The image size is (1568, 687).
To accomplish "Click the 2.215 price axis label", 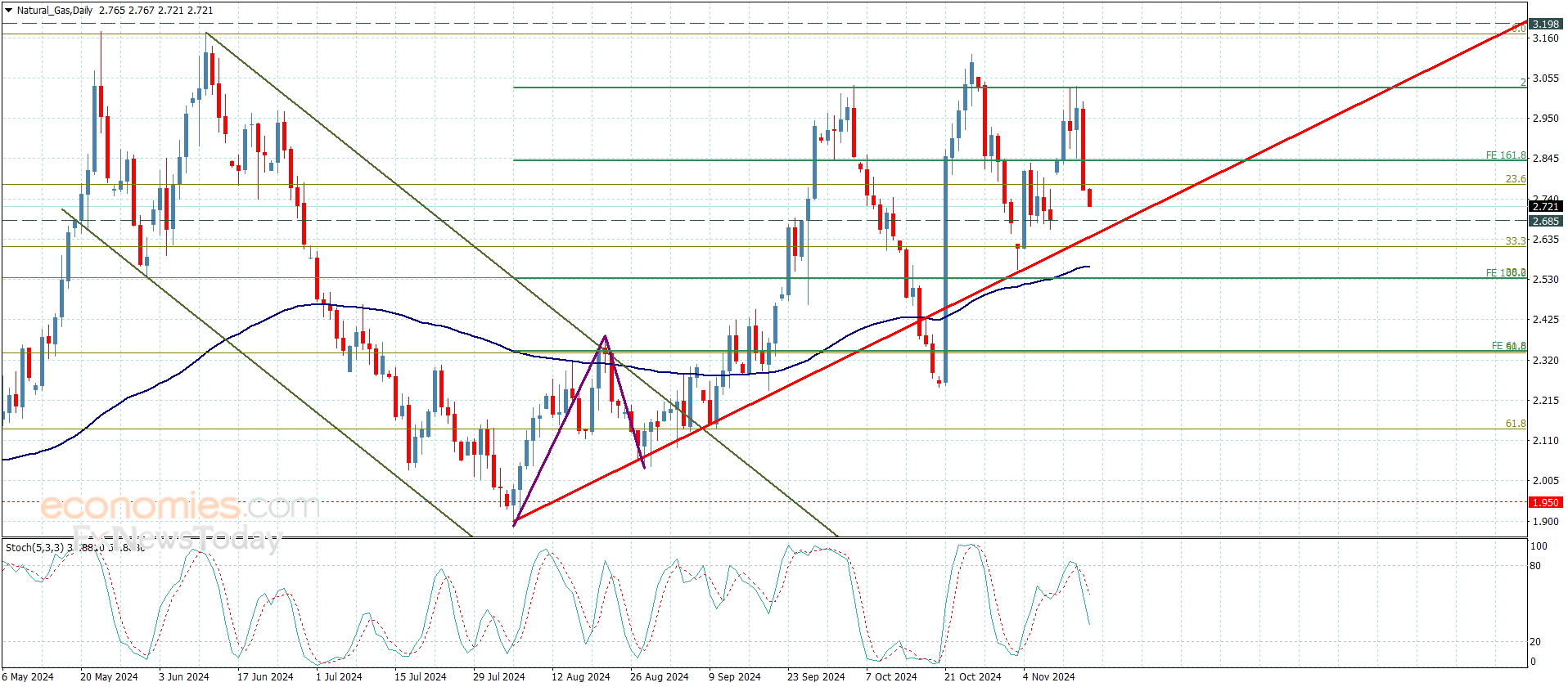I will pos(1545,401).
